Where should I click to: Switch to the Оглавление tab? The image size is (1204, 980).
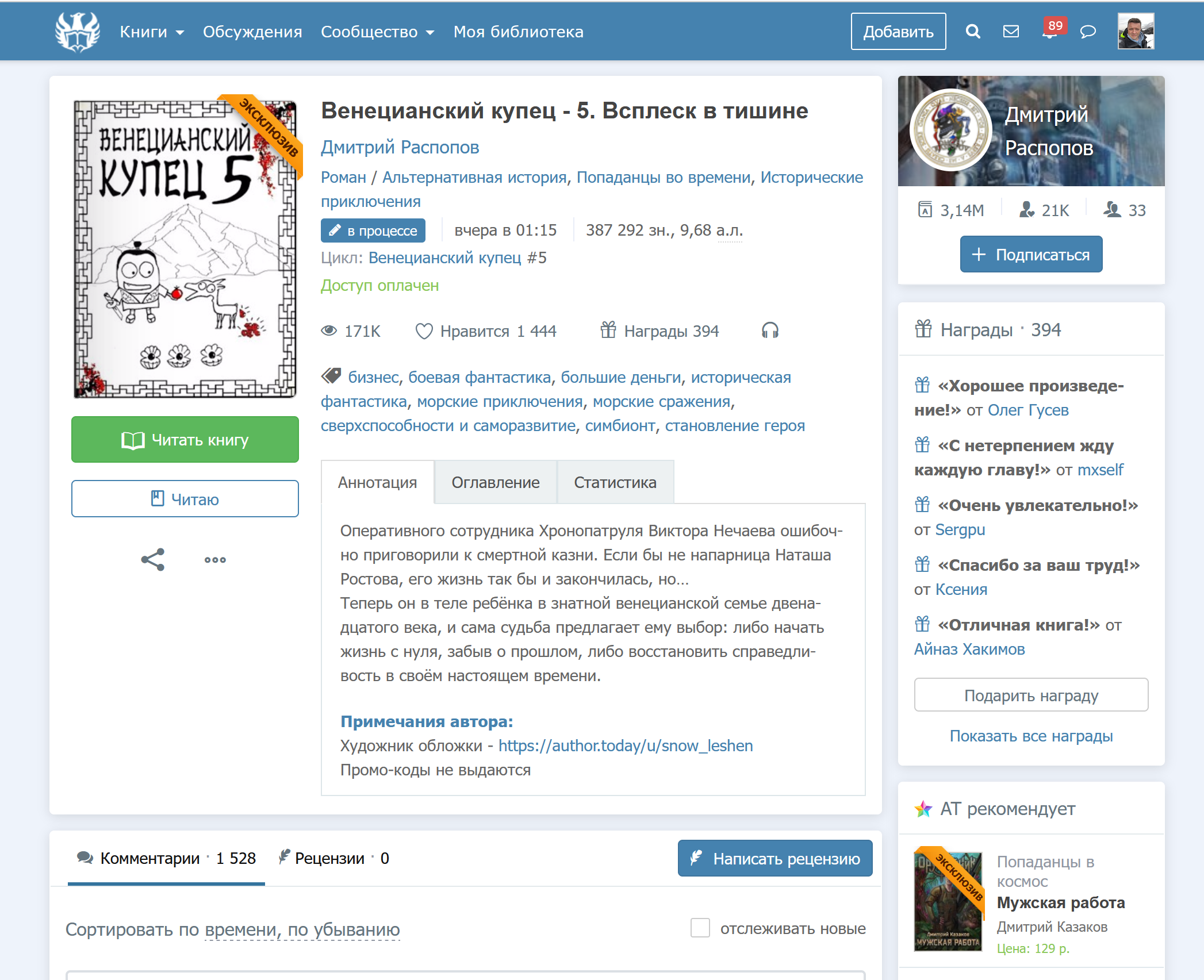click(495, 482)
